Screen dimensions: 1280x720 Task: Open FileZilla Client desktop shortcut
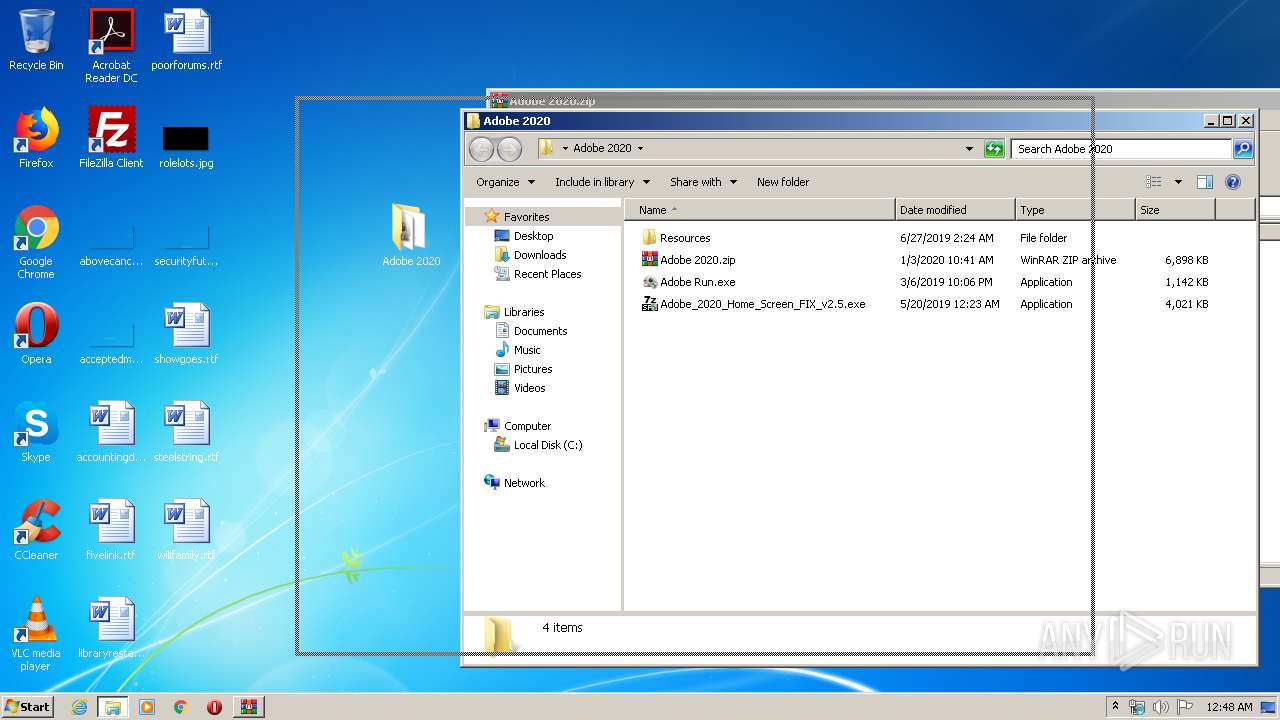[111, 138]
